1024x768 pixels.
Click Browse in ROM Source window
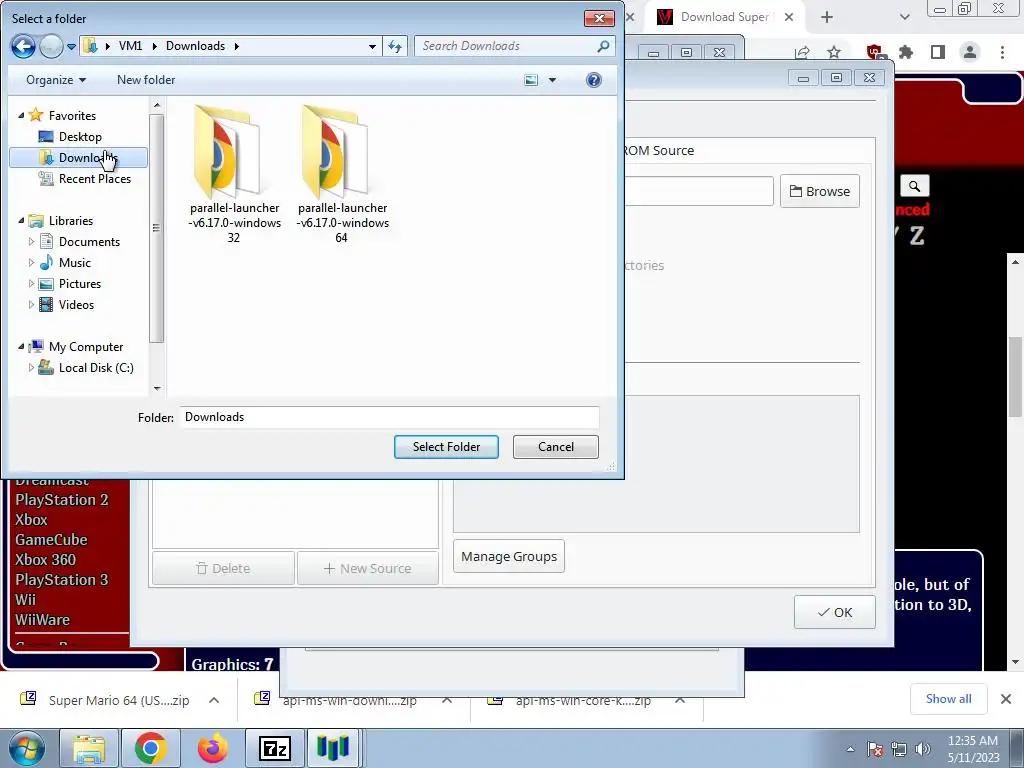click(x=820, y=191)
